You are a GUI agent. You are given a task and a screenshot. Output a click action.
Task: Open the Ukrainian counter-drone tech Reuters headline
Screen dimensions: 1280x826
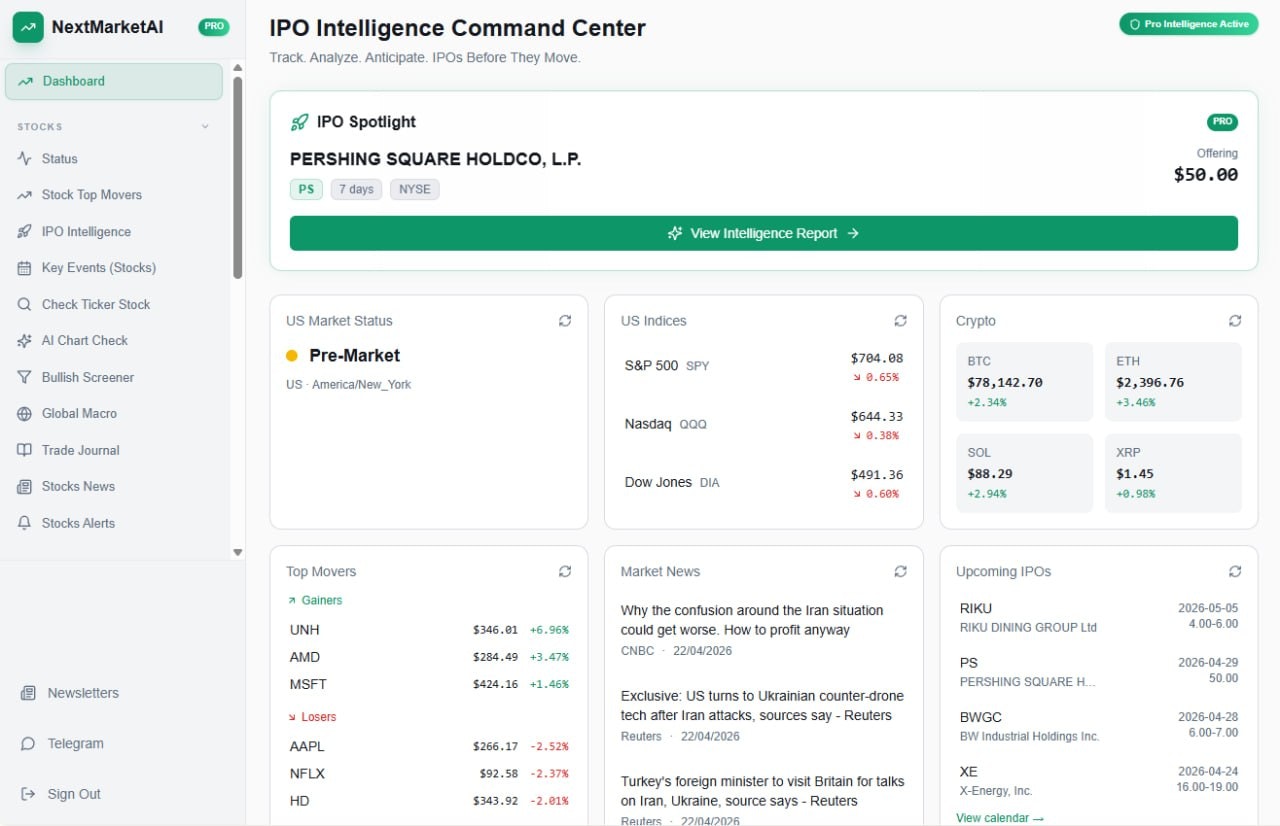[762, 706]
